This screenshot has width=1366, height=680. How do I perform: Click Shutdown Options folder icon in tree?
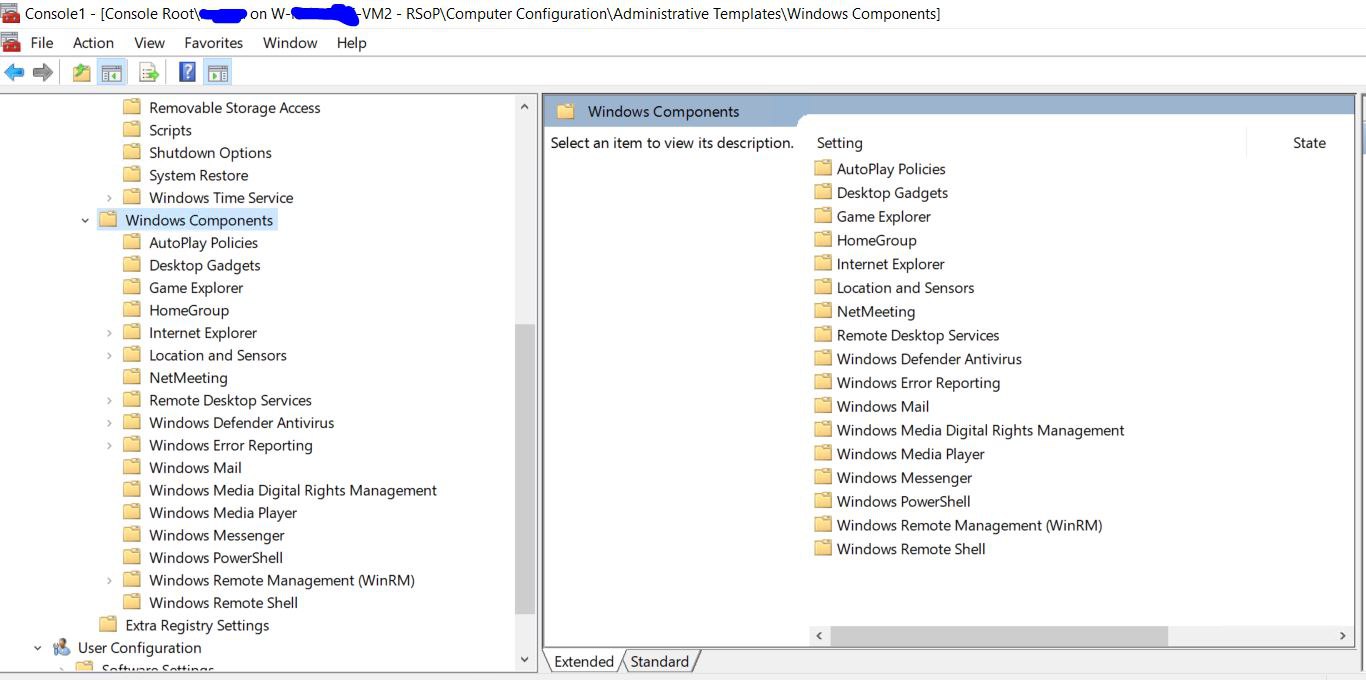(132, 152)
